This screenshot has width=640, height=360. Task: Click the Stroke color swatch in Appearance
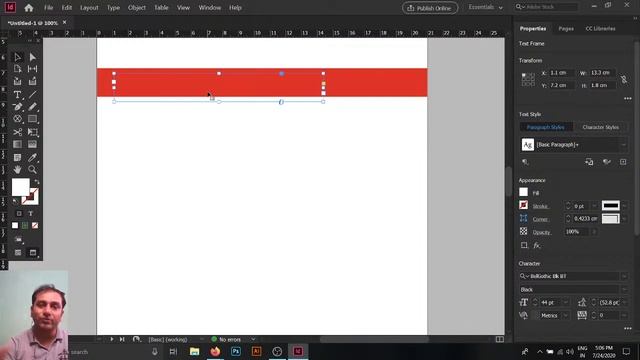coord(524,205)
